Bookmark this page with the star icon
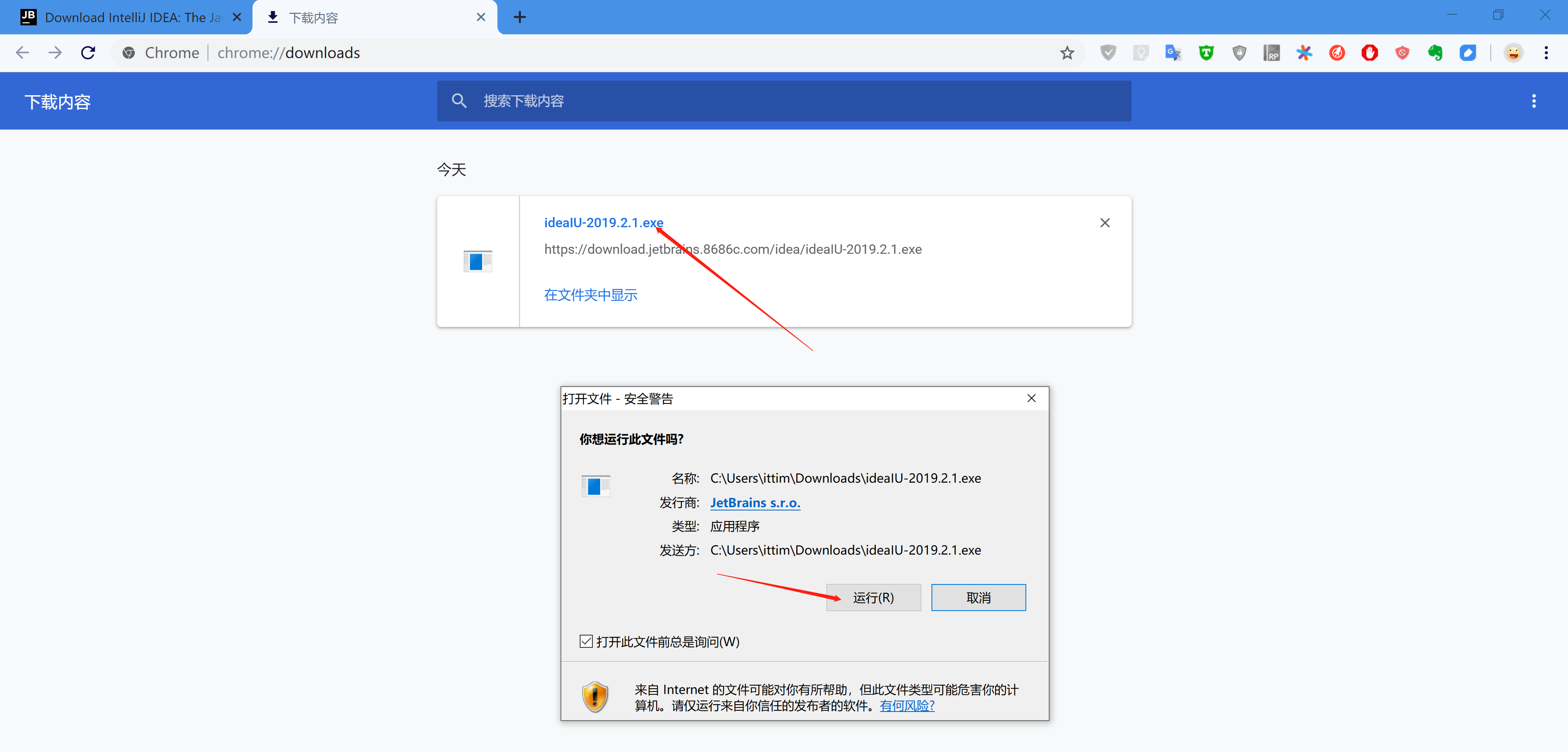1568x752 pixels. 1067,53
